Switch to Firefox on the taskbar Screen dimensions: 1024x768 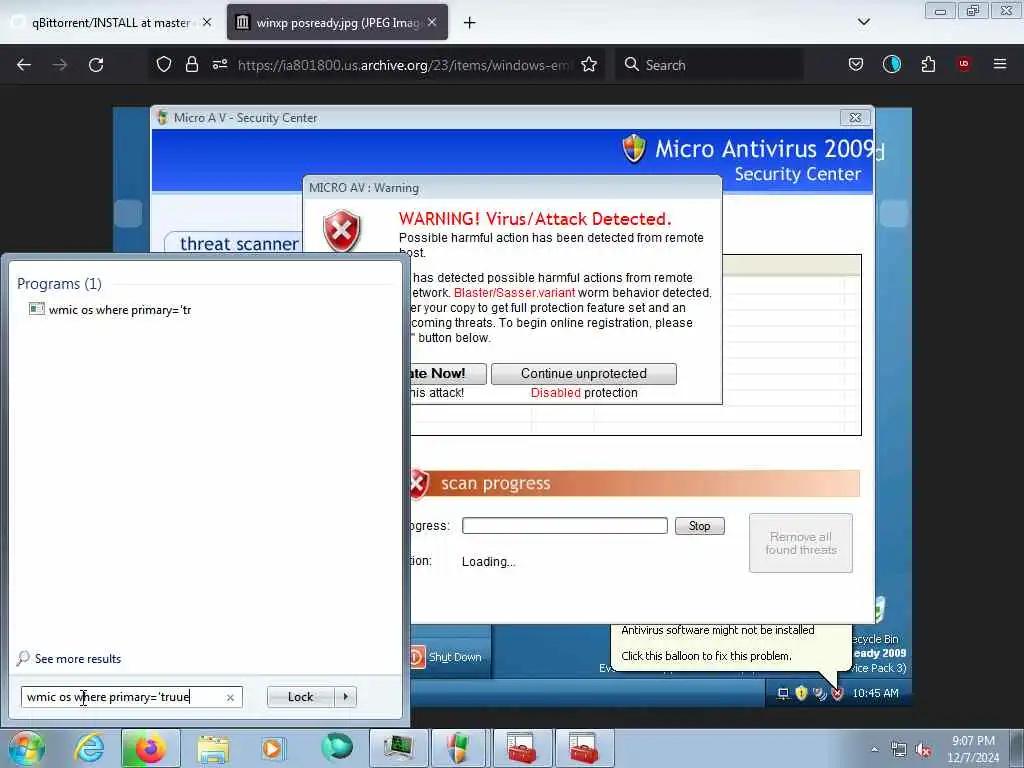click(150, 748)
